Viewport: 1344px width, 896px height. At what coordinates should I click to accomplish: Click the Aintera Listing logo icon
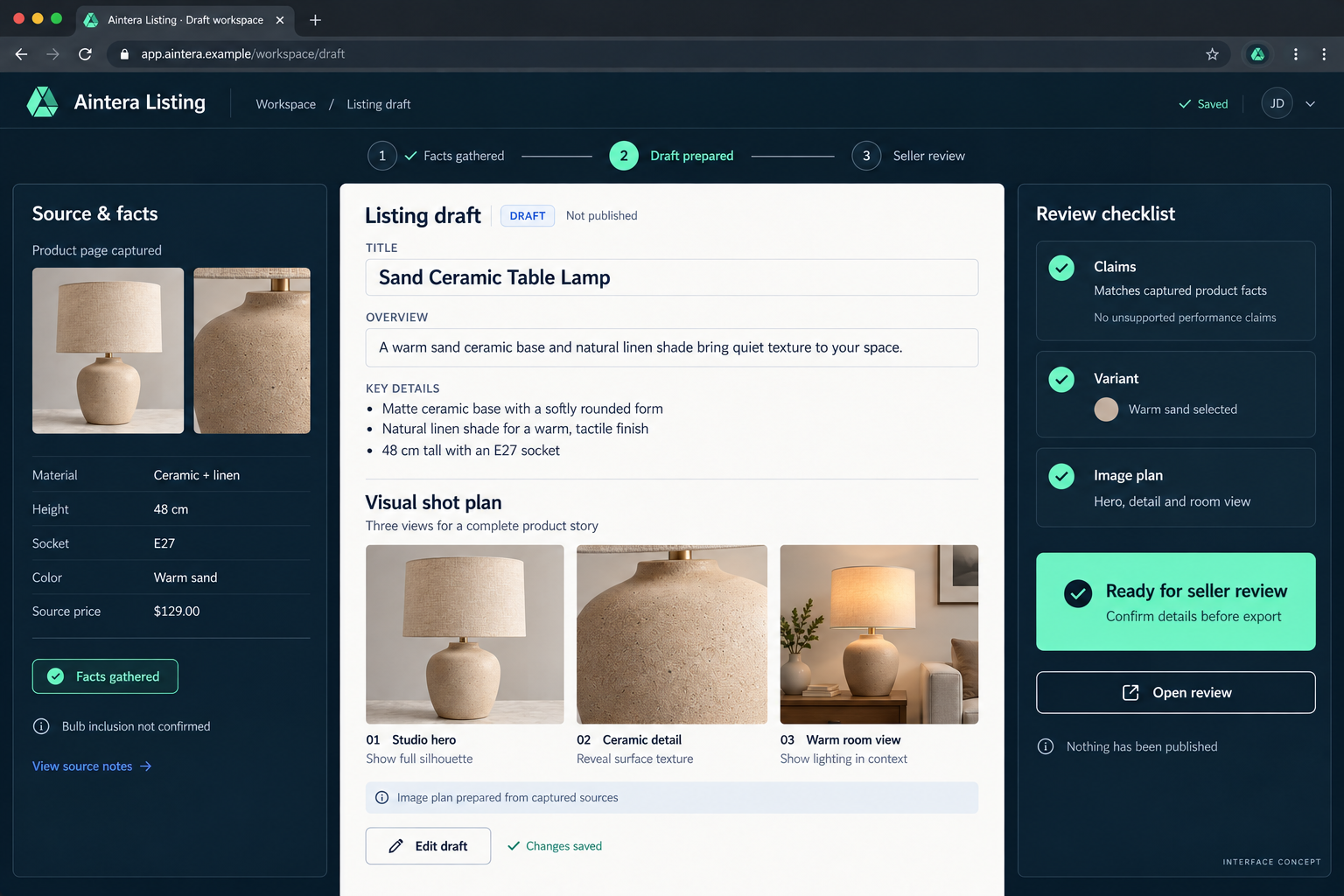42,102
